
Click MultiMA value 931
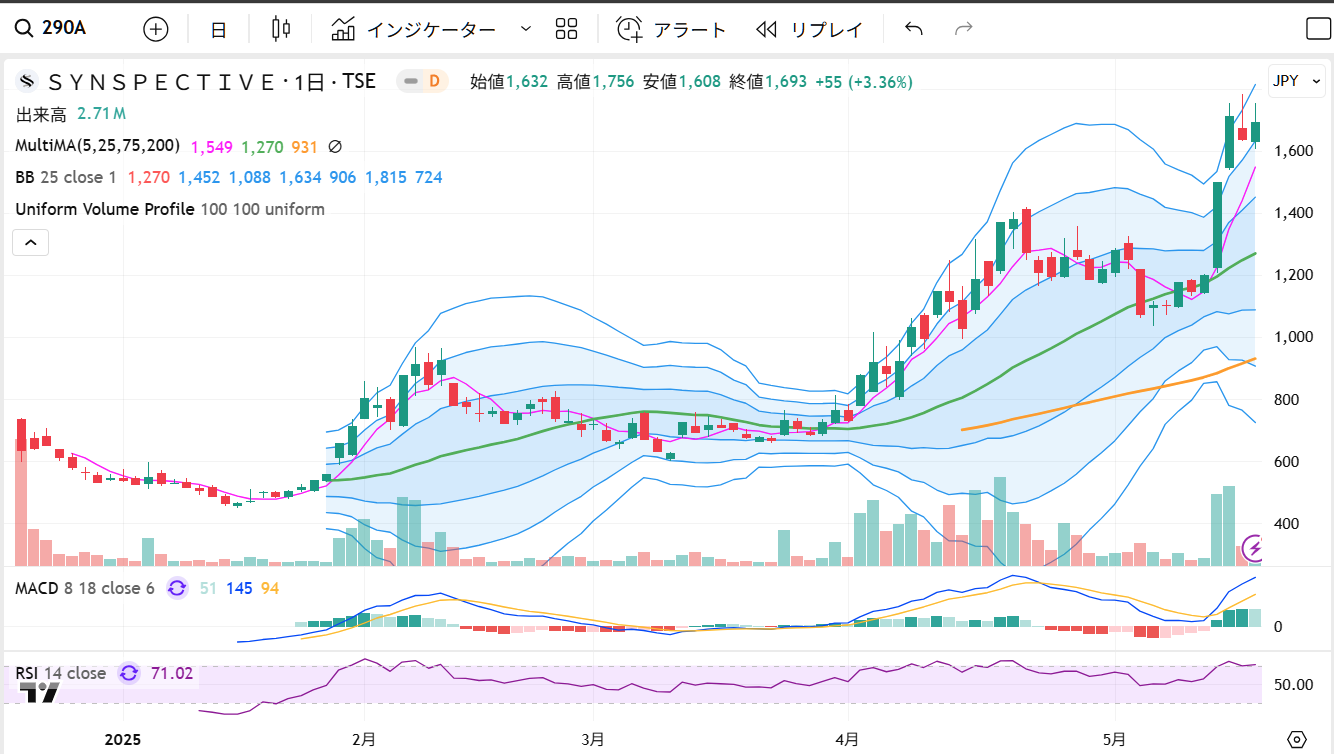click(x=304, y=147)
